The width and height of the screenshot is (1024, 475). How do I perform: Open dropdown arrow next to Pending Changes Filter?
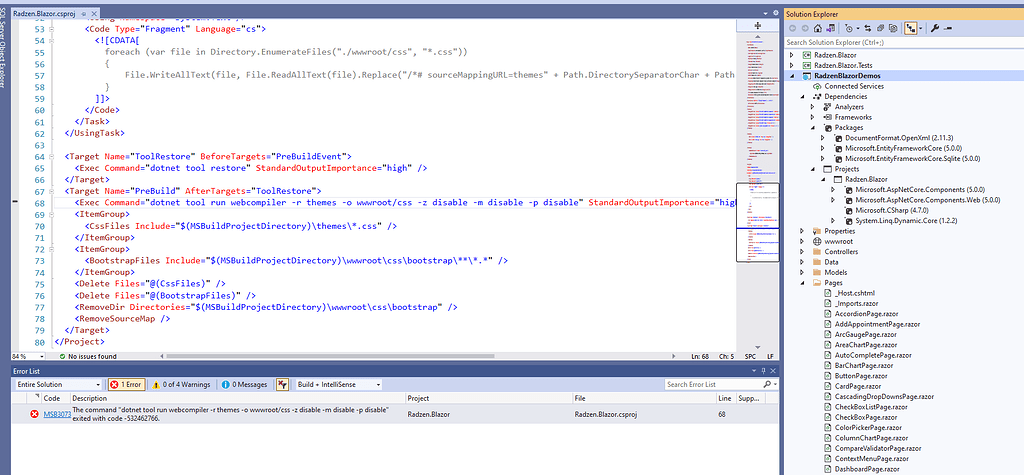[858, 29]
